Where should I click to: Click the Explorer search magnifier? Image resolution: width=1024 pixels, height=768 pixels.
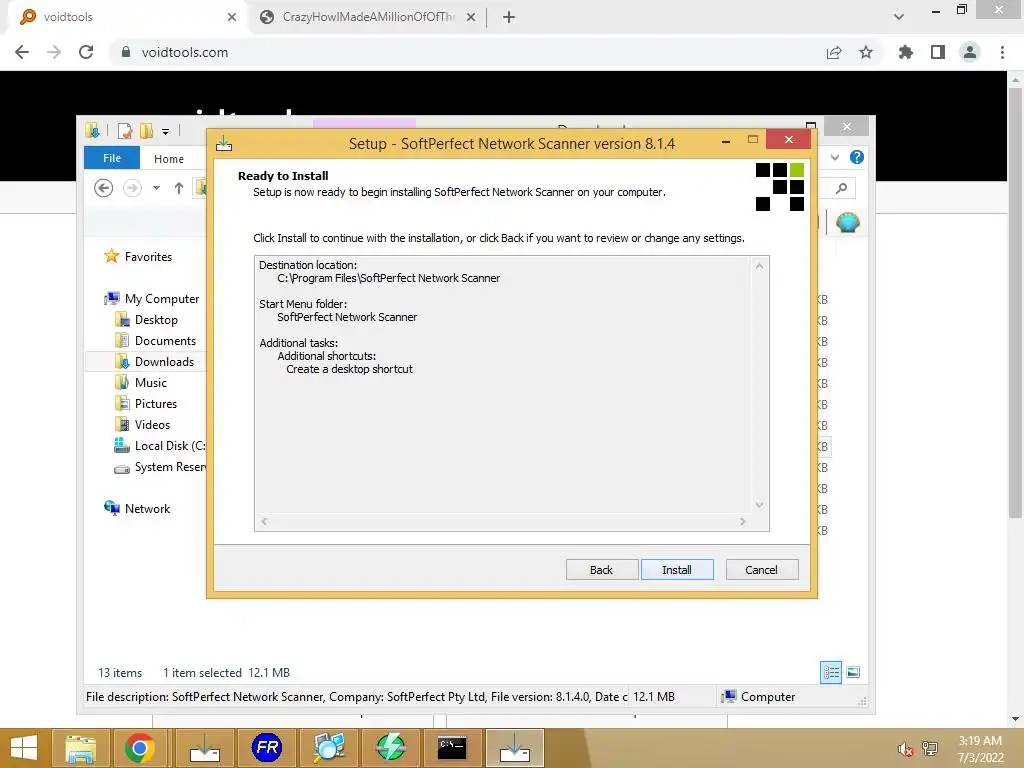pos(842,189)
